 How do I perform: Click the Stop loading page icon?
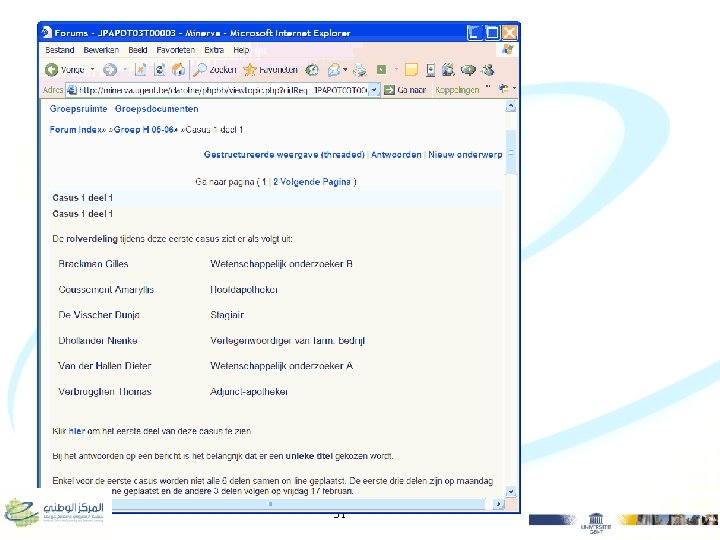(x=140, y=70)
